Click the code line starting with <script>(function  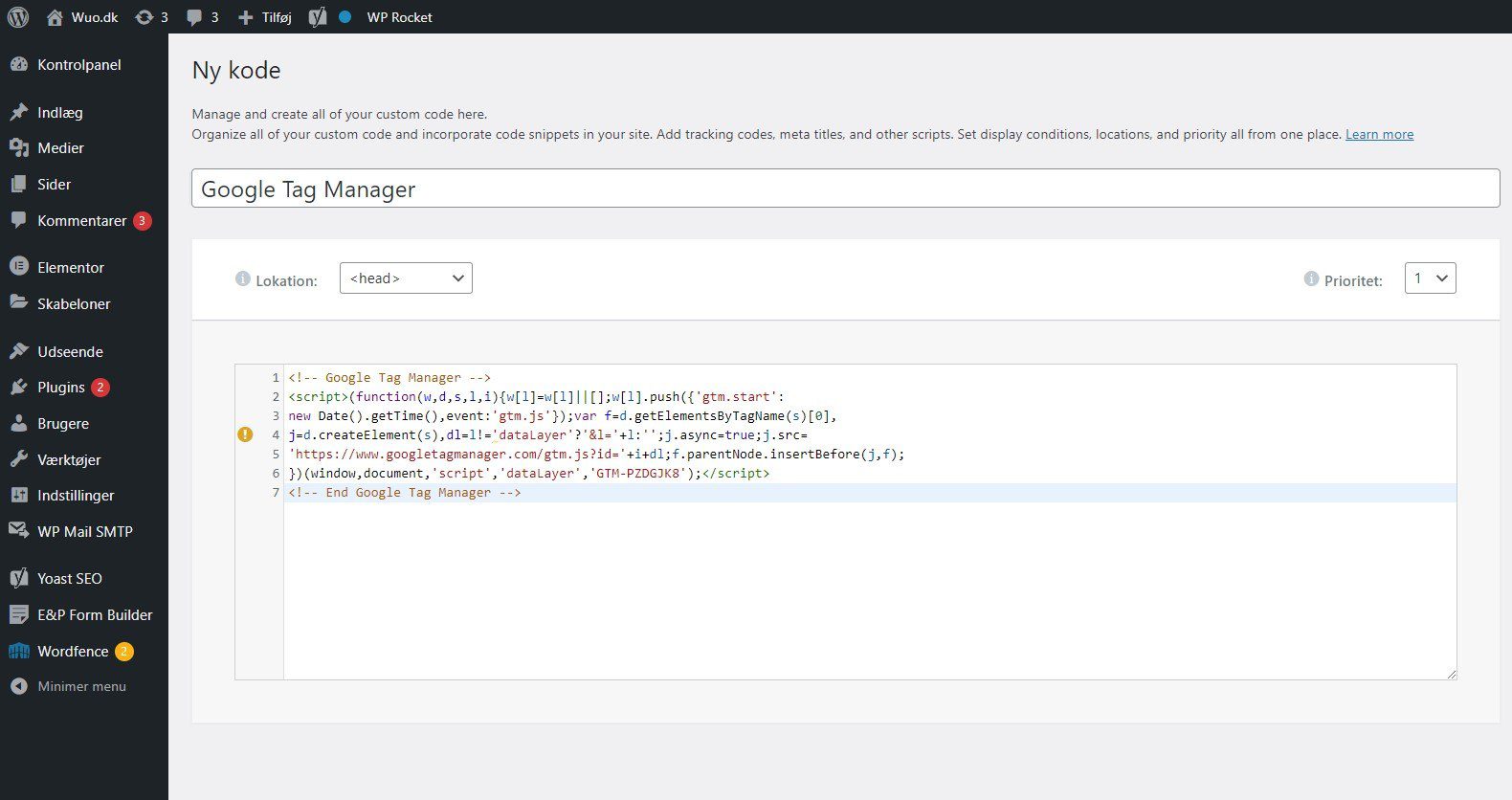(x=536, y=396)
